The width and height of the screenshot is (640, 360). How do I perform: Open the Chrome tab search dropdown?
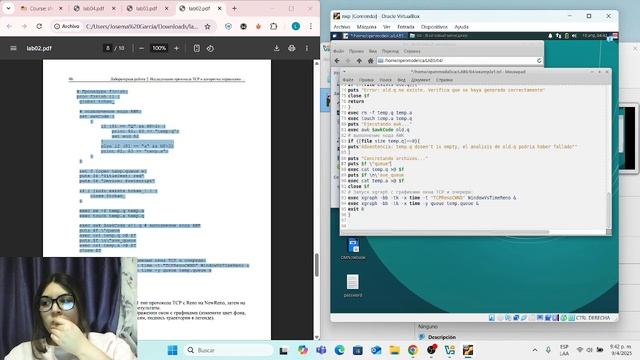[x=8, y=8]
